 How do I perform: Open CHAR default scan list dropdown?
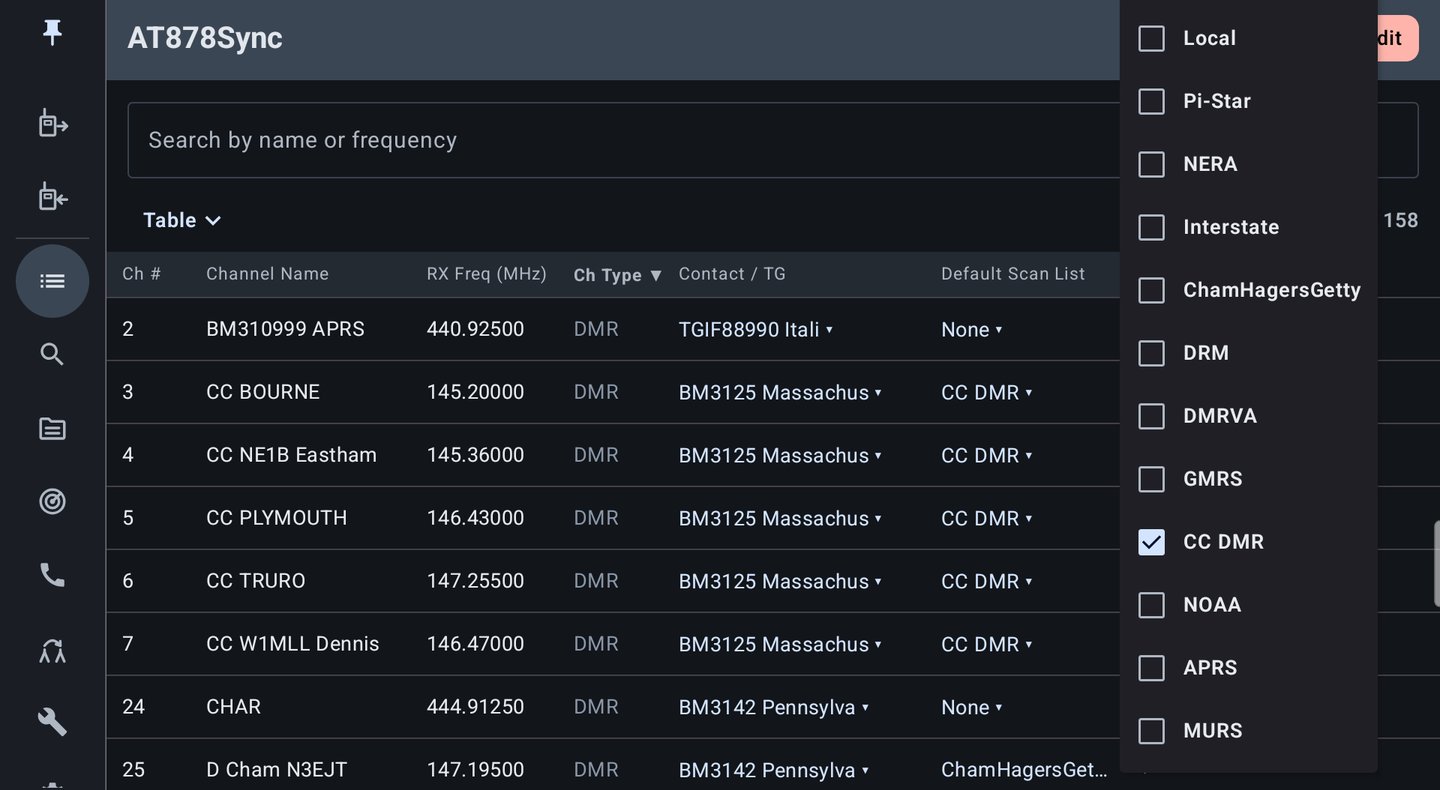[x=971, y=707]
